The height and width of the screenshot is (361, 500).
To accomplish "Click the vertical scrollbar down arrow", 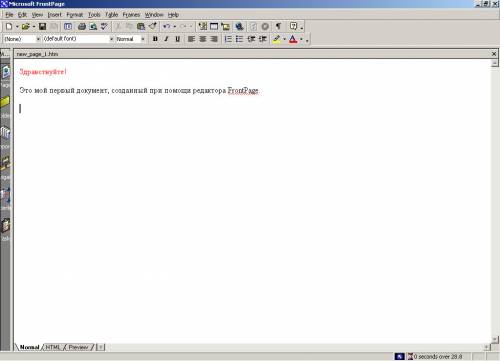I will click(x=495, y=339).
